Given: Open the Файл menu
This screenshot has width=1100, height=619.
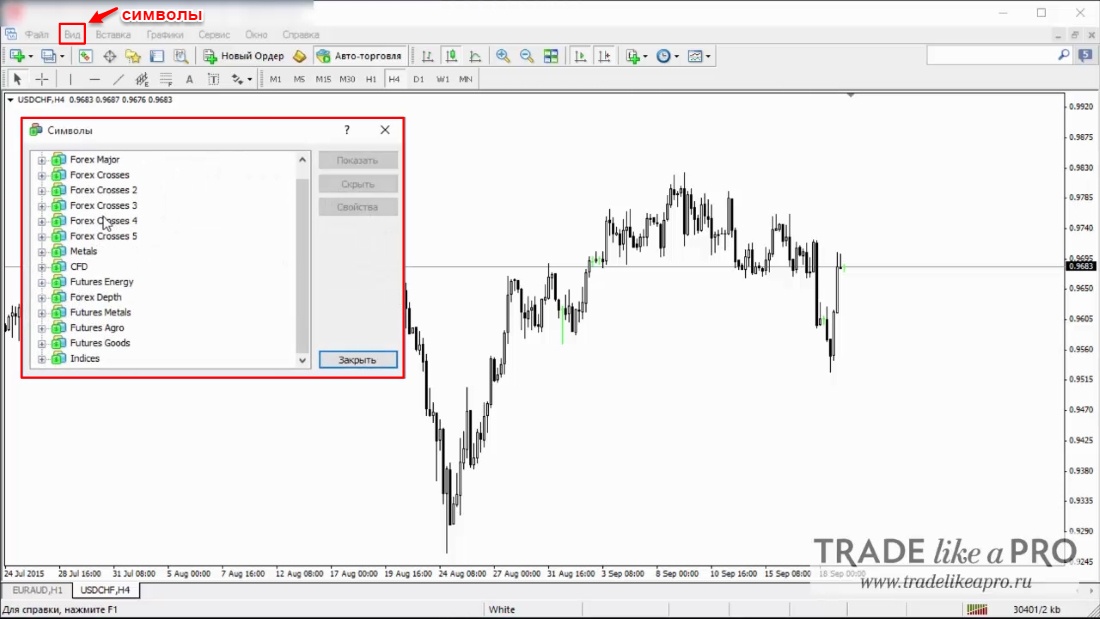Looking at the screenshot, I should pyautogui.click(x=36, y=34).
